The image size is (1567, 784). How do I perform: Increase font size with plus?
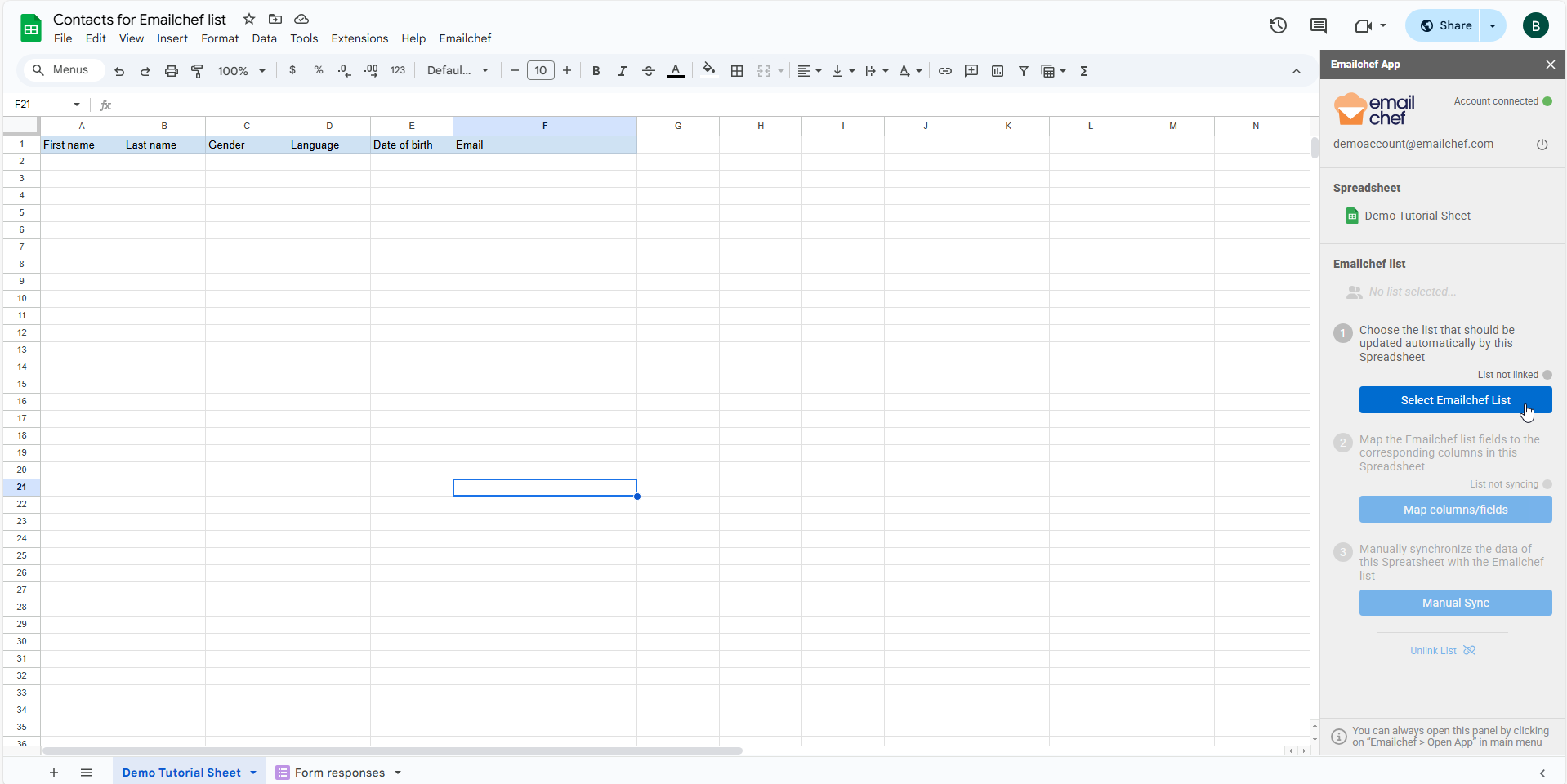pos(567,71)
